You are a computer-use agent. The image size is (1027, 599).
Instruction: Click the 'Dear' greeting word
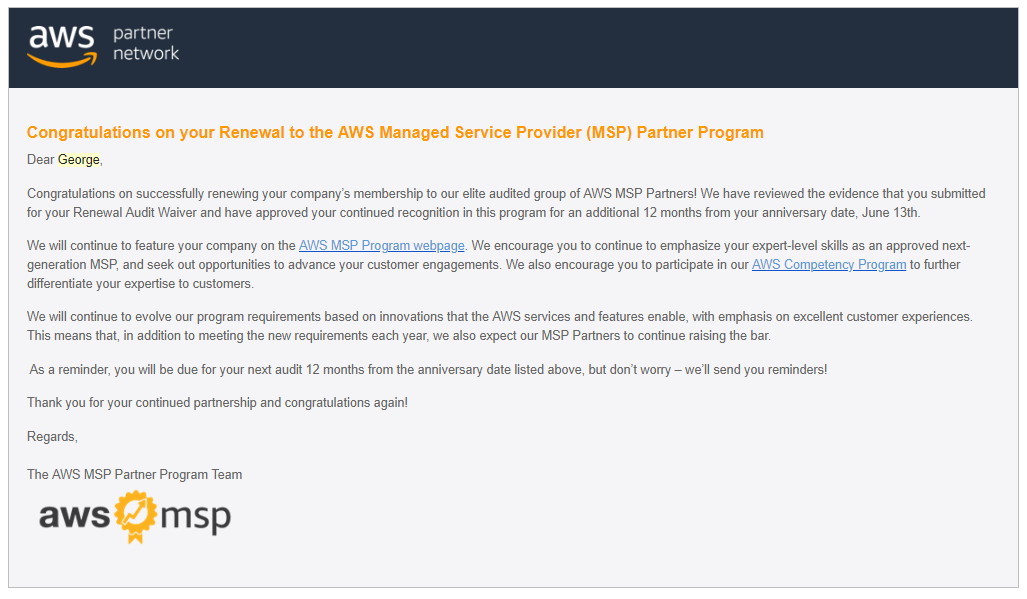(x=41, y=160)
